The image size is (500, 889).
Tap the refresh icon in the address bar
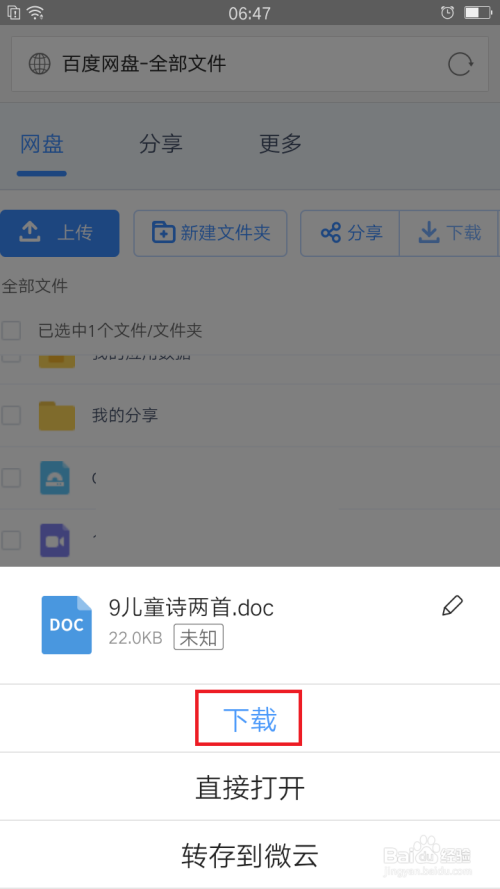tap(460, 64)
